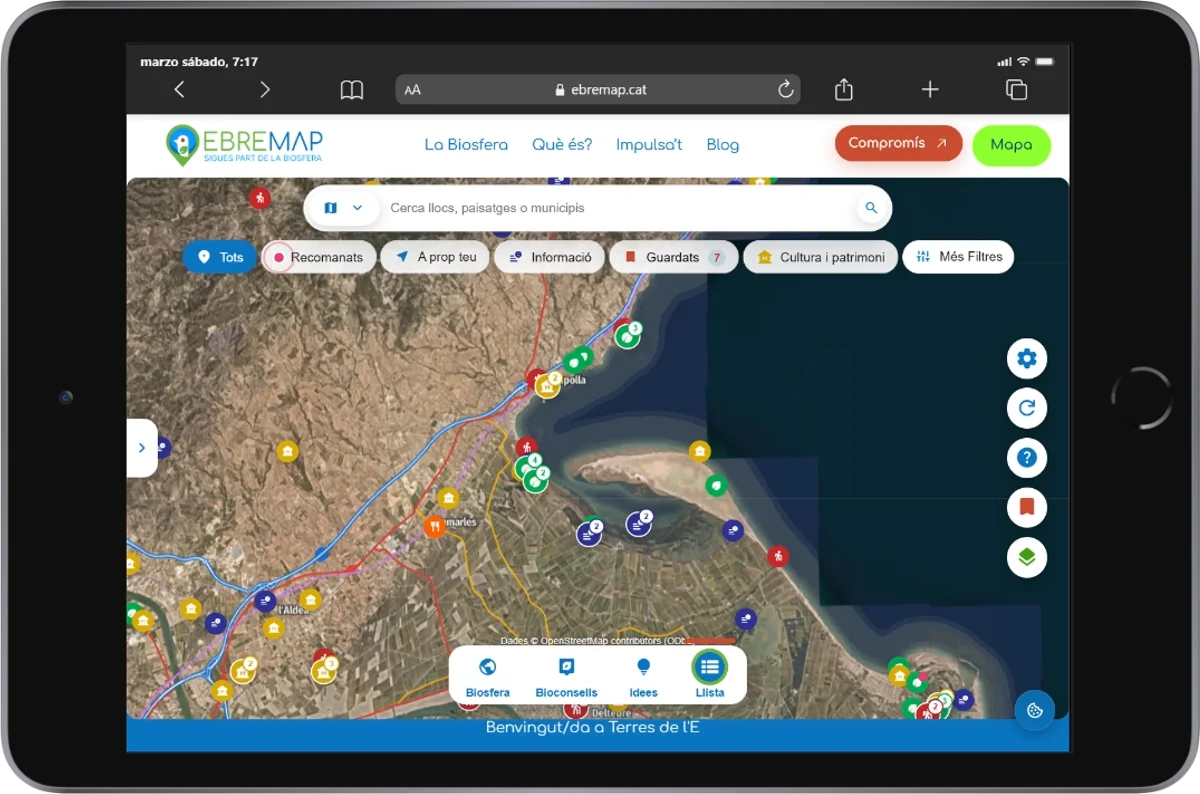This screenshot has height=794, width=1200.
Task: Click the orange restaurant map marker
Action: click(434, 526)
